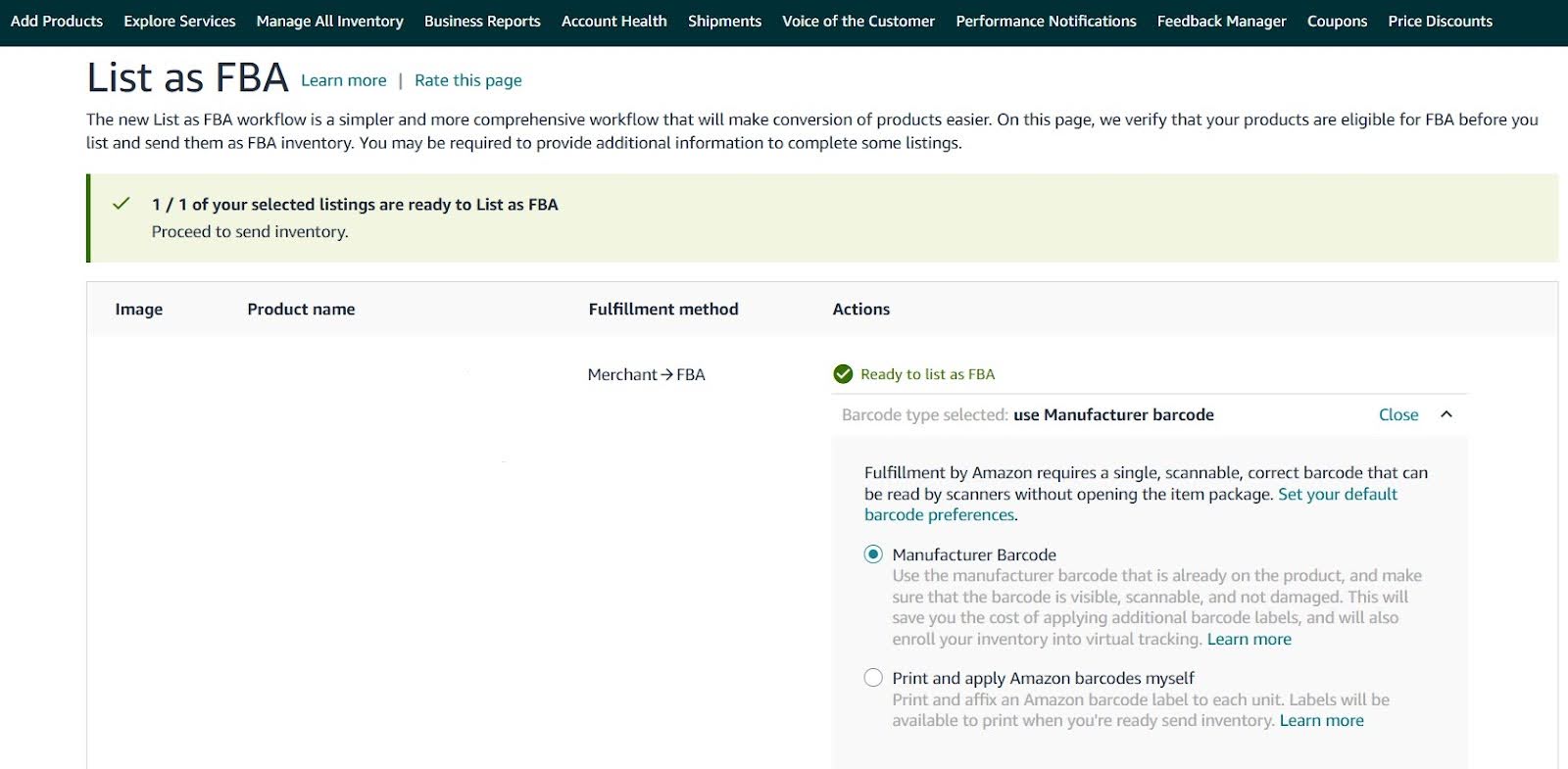Select the Manufacturer Barcode radio option

pyautogui.click(x=873, y=554)
